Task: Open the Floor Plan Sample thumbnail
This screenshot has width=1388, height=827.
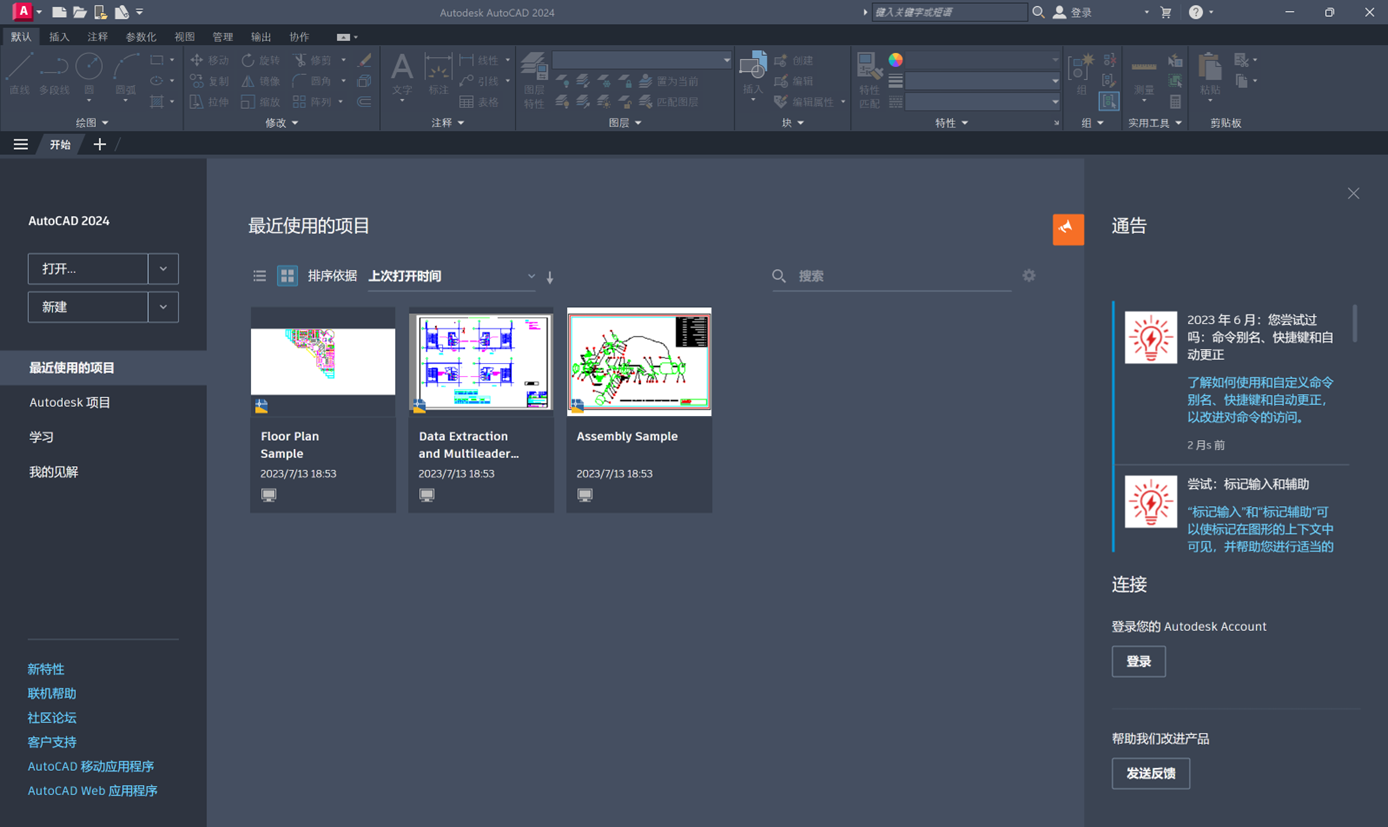Action: pos(323,362)
